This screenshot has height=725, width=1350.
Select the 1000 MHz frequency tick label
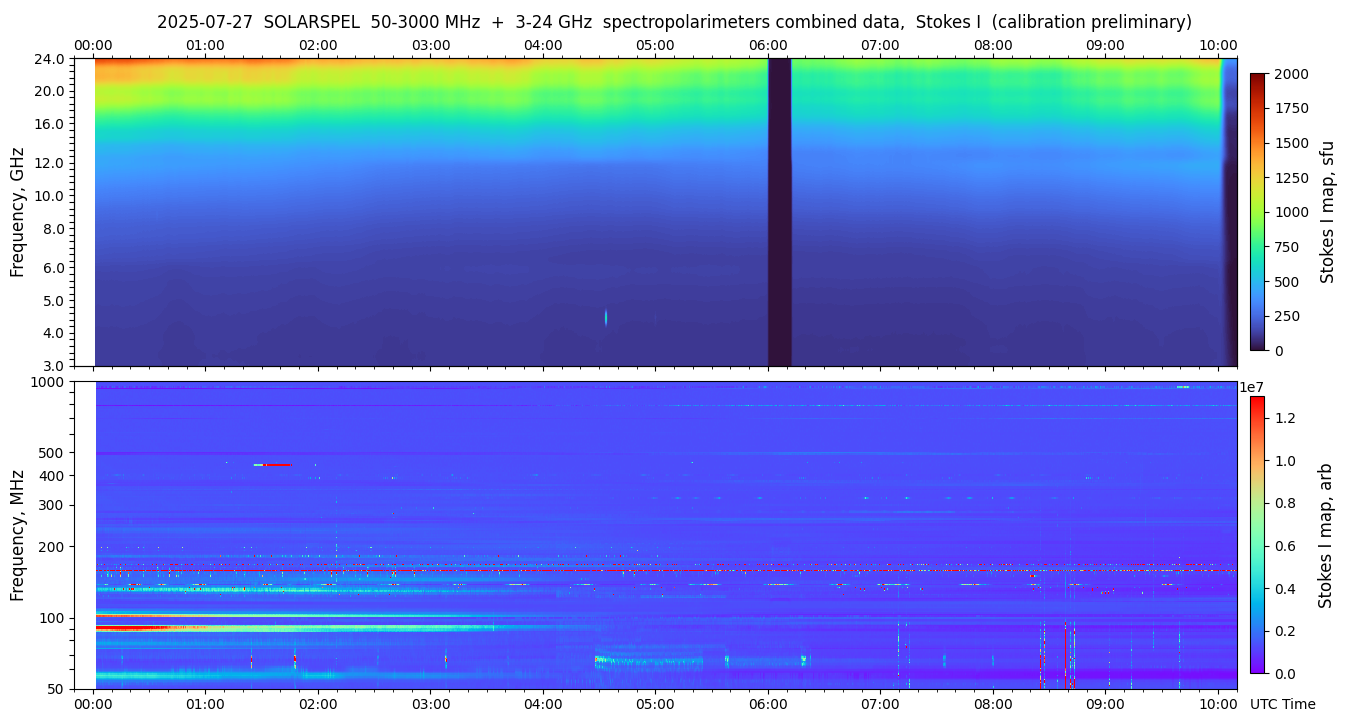click(x=49, y=382)
